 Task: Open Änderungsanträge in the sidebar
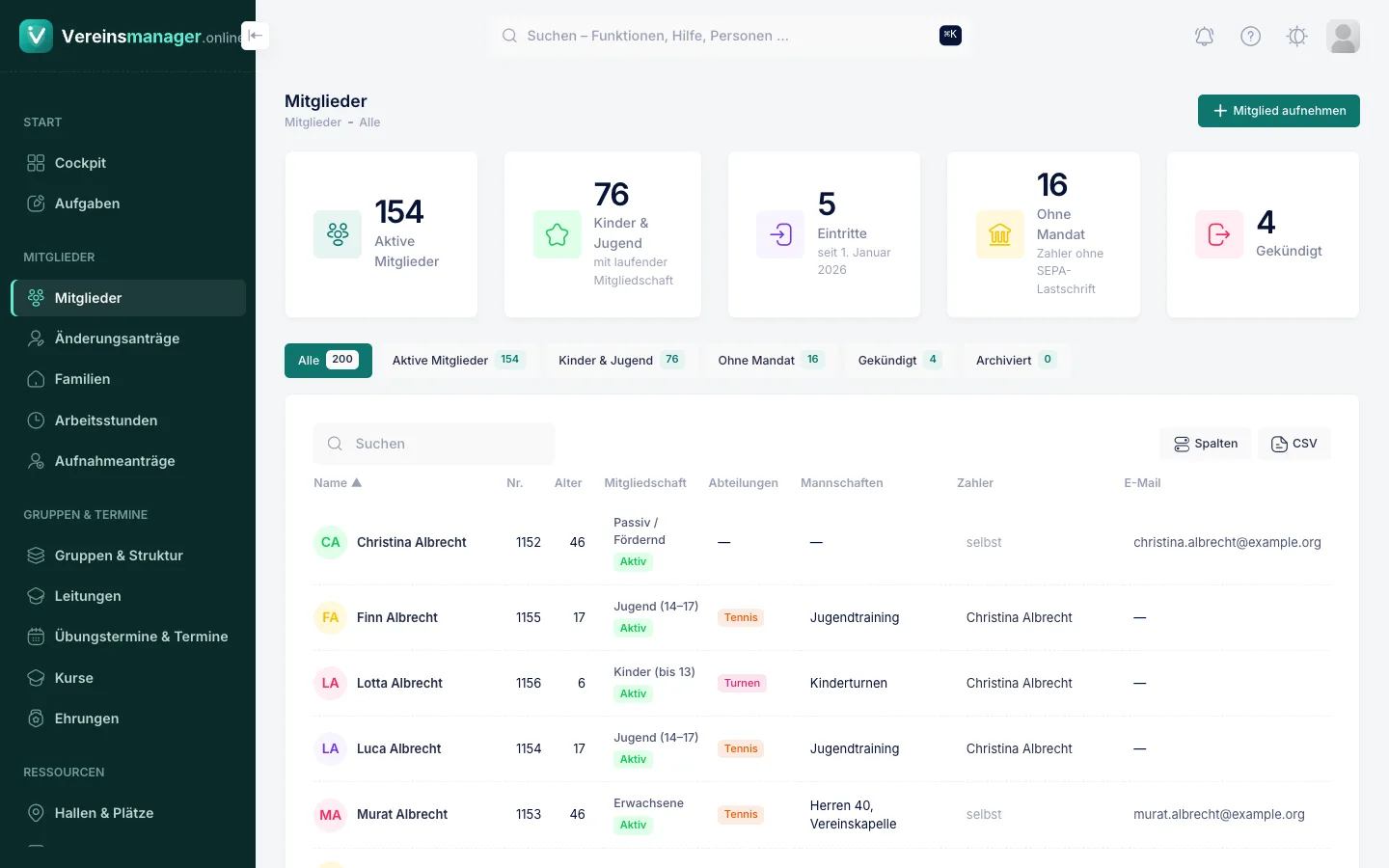127,339
